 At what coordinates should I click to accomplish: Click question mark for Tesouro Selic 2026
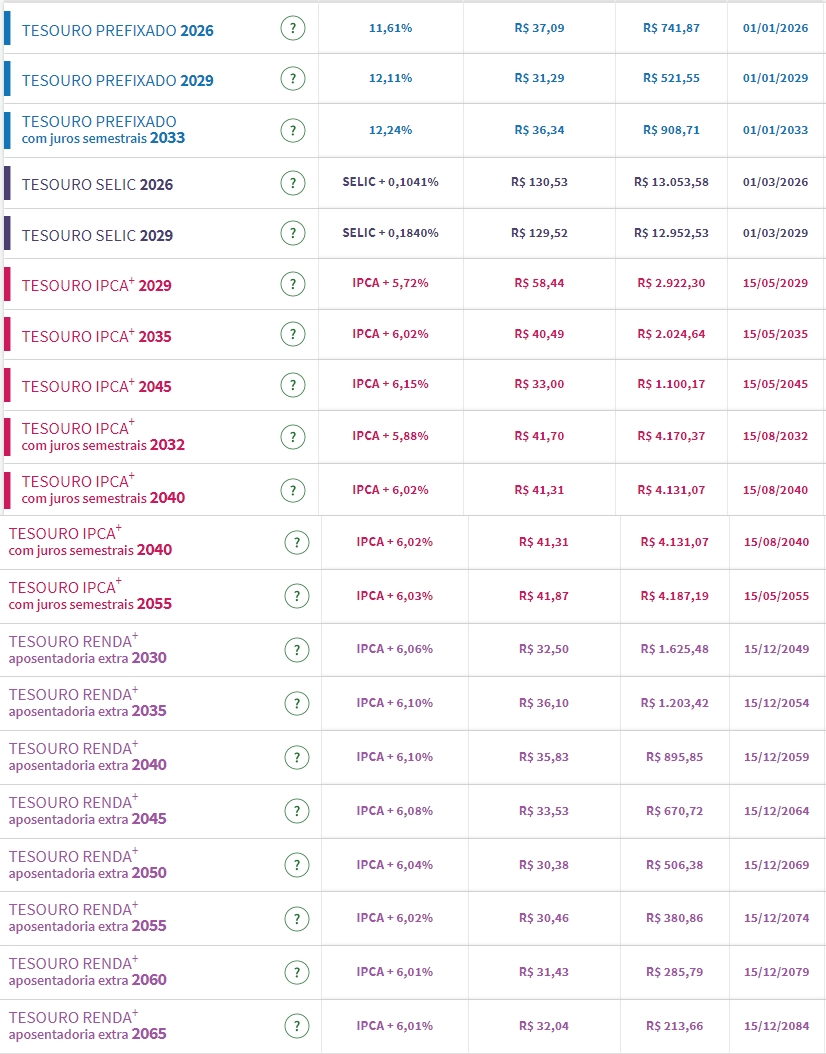pyautogui.click(x=292, y=182)
